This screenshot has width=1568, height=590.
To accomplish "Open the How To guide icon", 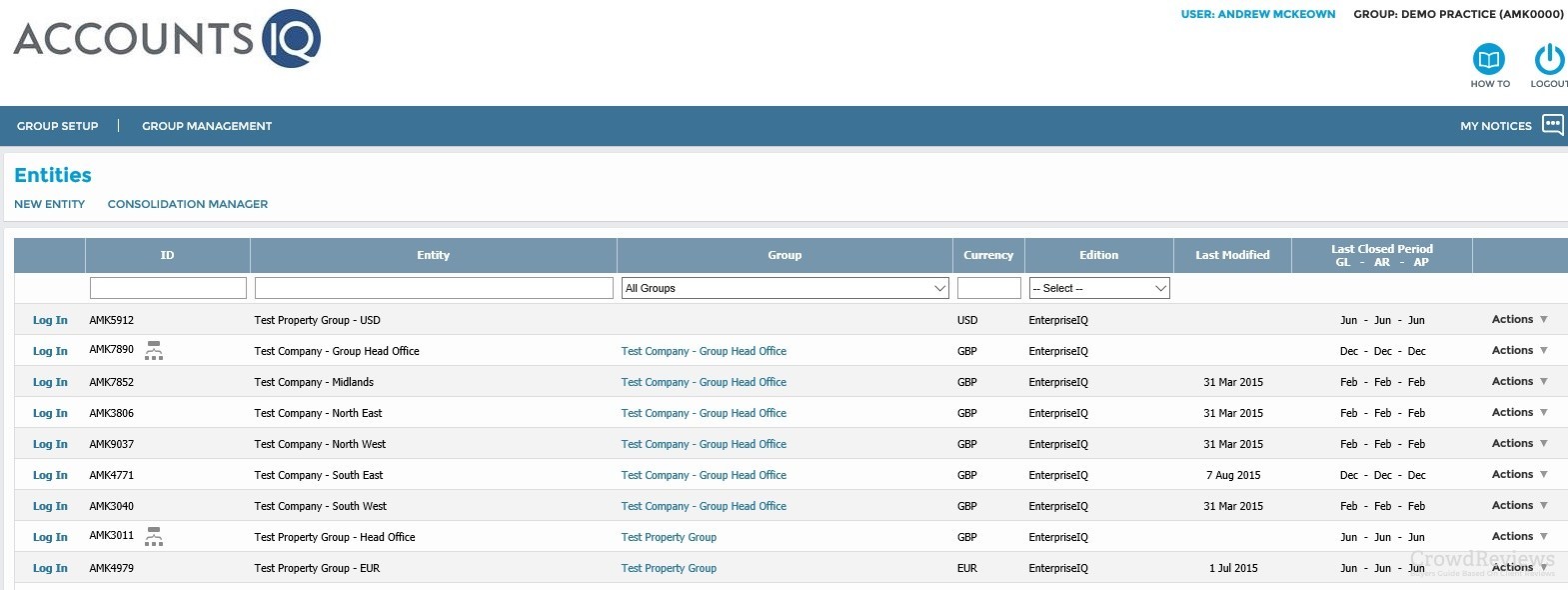I will tap(1489, 58).
